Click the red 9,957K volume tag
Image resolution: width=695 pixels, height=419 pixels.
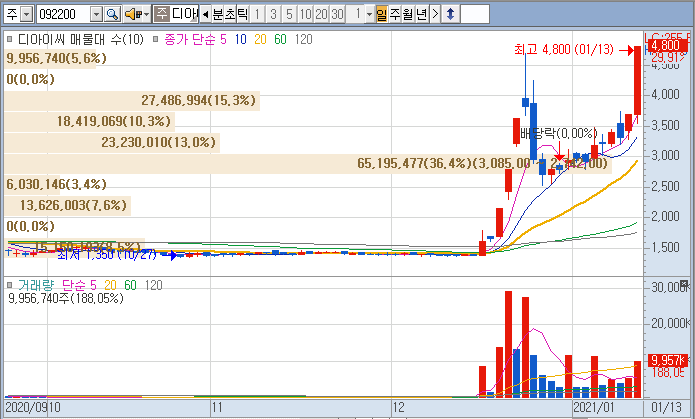pyautogui.click(x=668, y=360)
